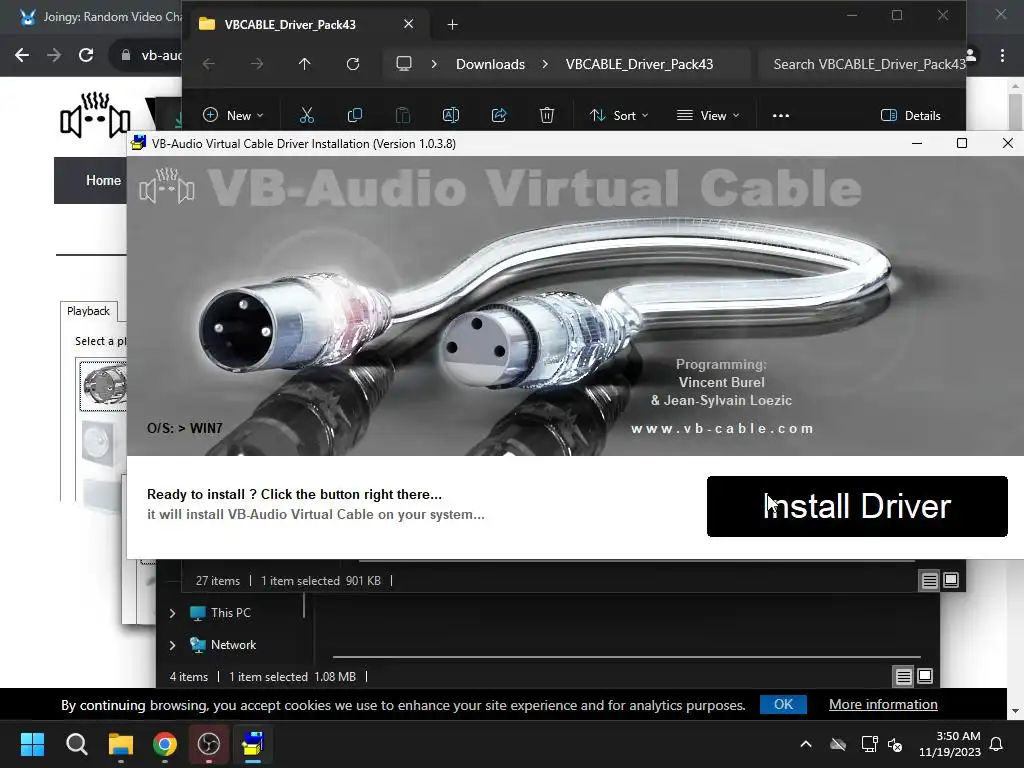This screenshot has width=1024, height=768.
Task: Switch to large thumbnails view beside 27 items status
Action: tap(951, 580)
